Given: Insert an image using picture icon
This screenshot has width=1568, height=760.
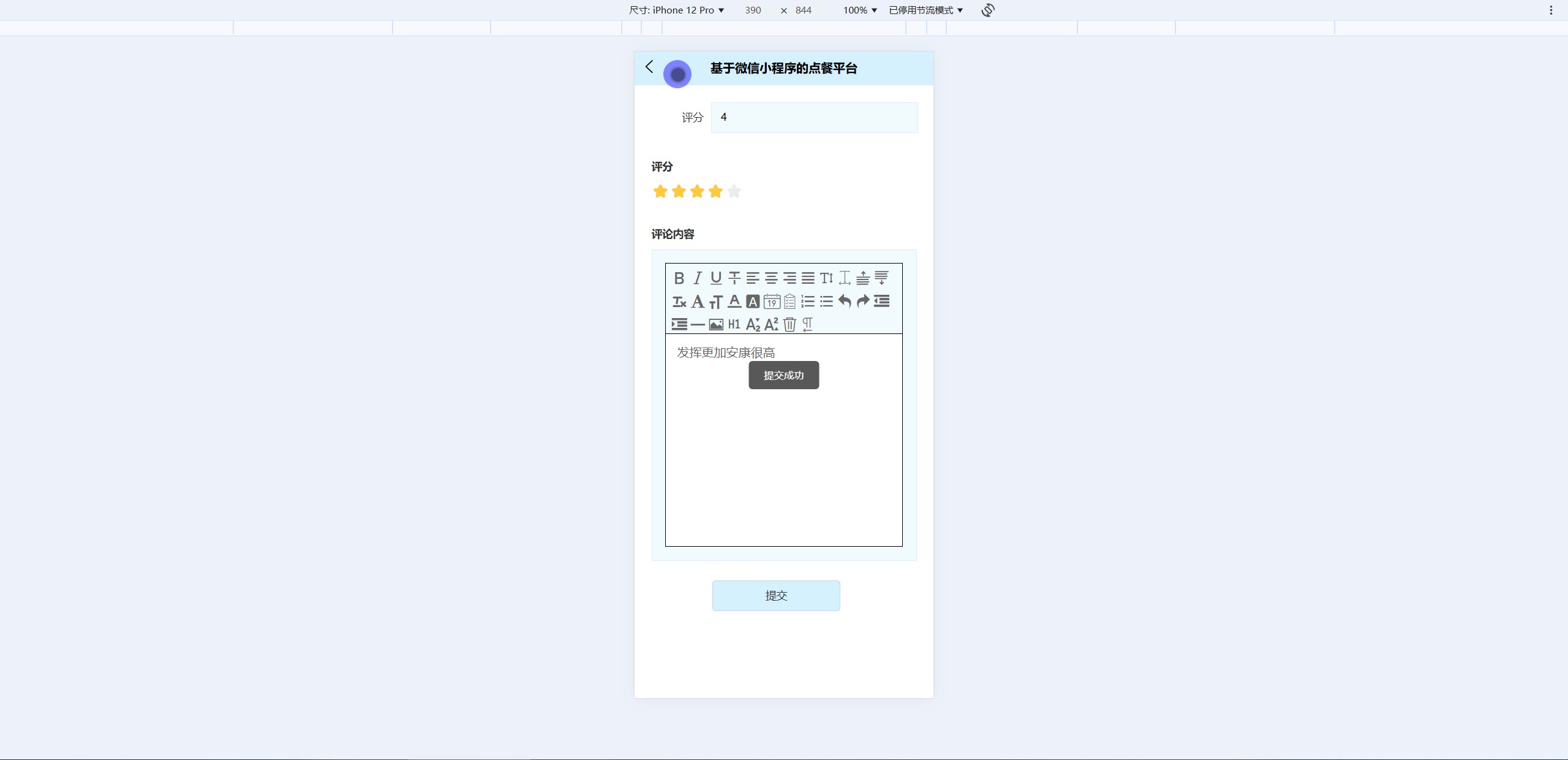Looking at the screenshot, I should (x=716, y=325).
